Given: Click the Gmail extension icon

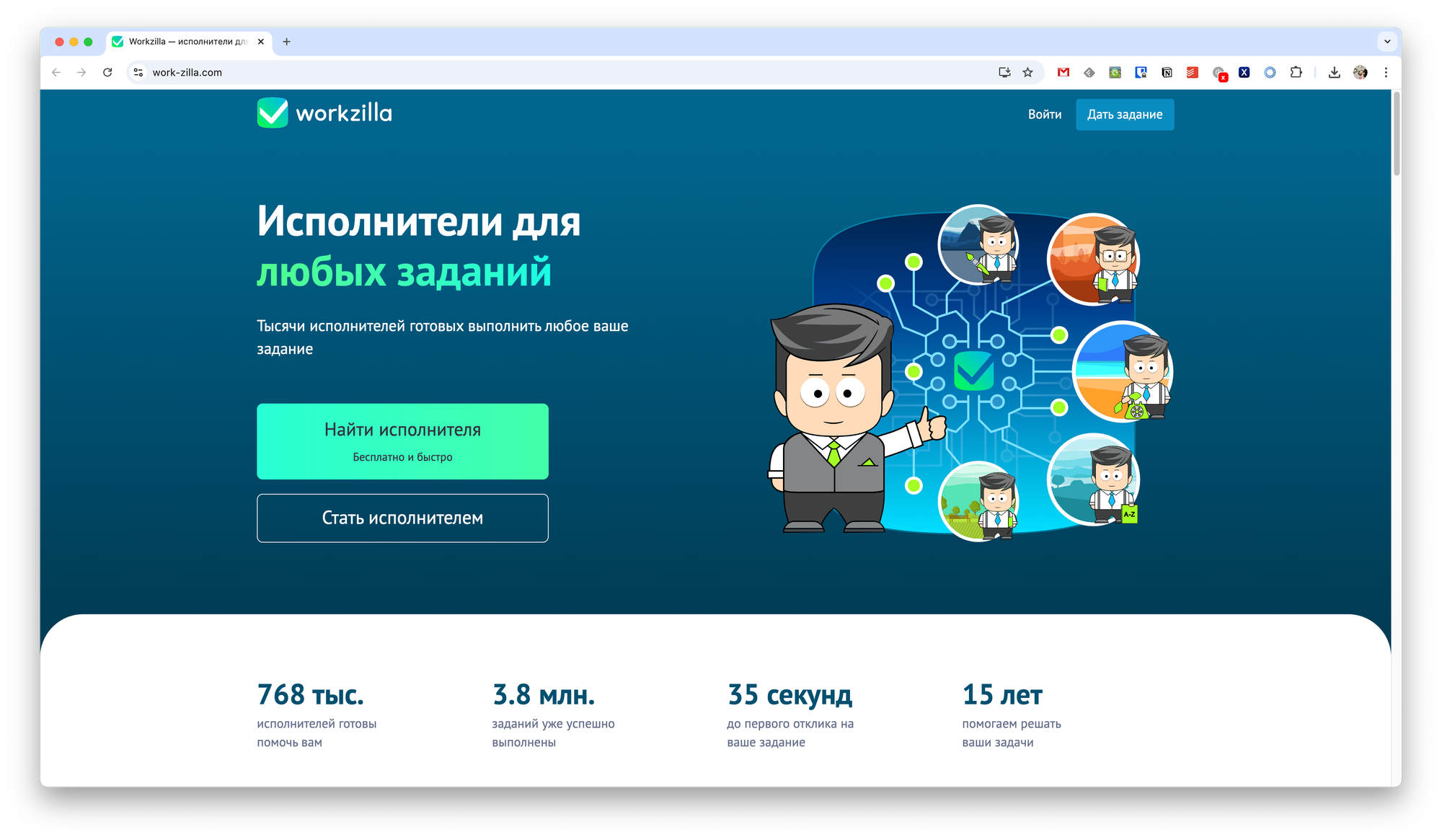Looking at the screenshot, I should pos(1063,72).
